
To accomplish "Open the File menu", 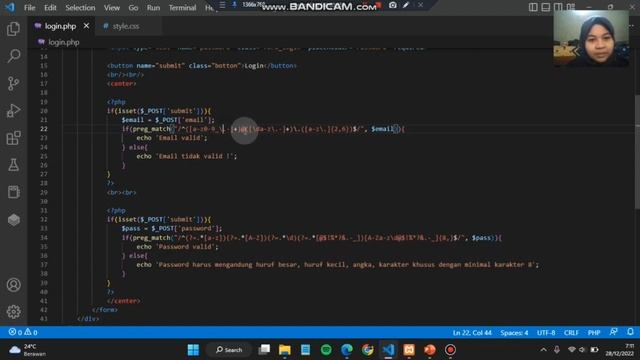I will pyautogui.click(x=29, y=8).
